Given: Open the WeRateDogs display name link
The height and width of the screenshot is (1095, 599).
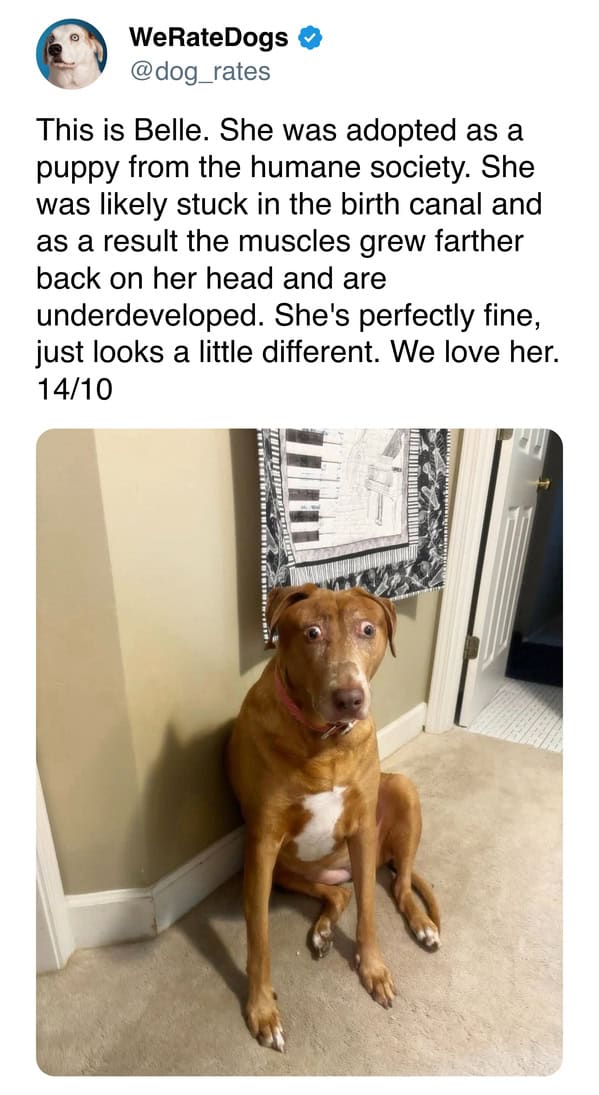Looking at the screenshot, I should tap(208, 38).
